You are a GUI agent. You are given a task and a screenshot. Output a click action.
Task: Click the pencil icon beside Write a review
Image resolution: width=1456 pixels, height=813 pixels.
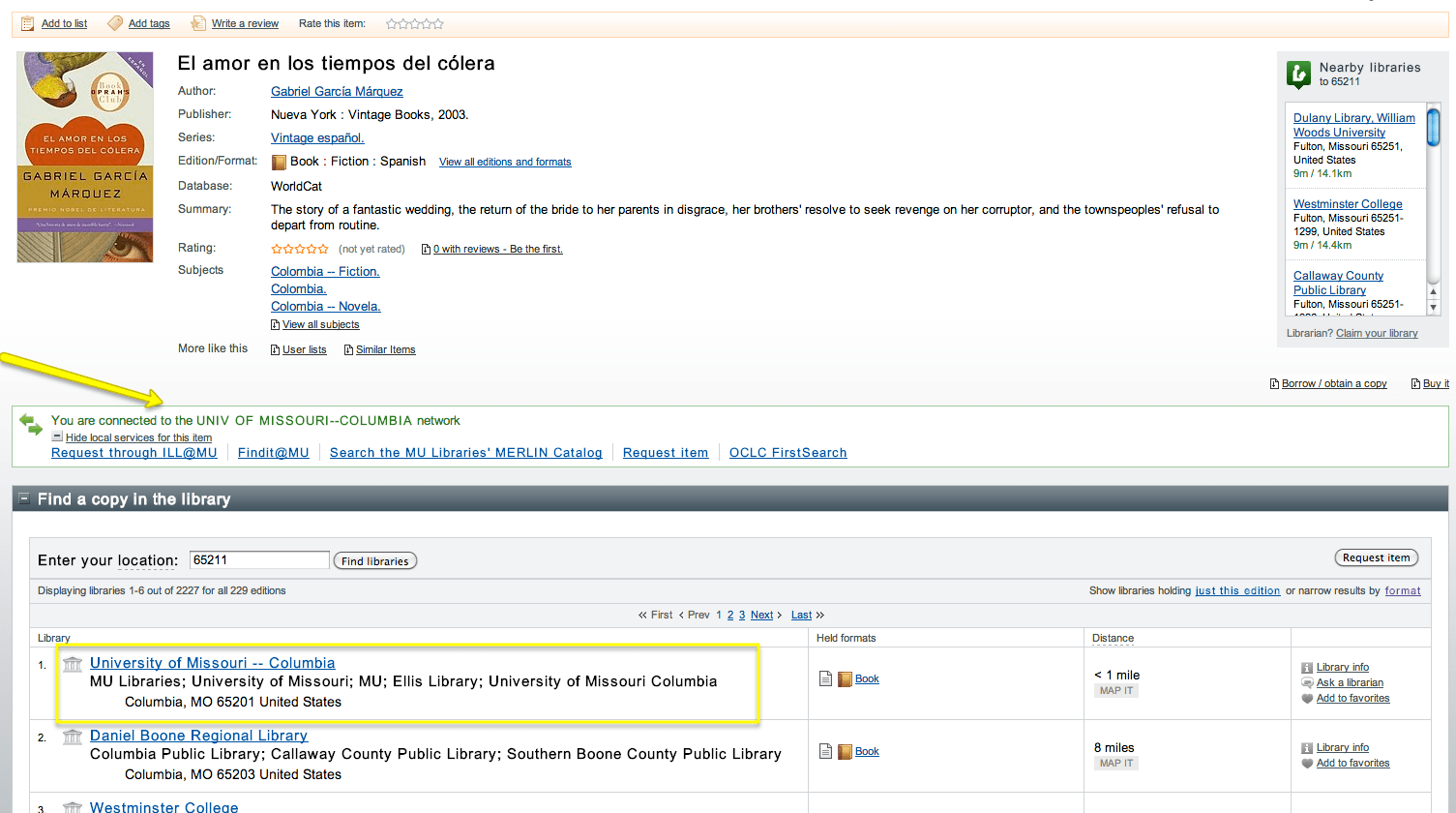coord(198,23)
